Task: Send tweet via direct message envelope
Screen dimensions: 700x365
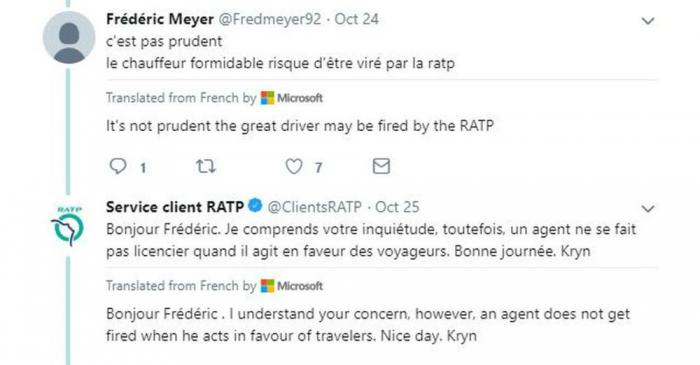Action: point(381,166)
